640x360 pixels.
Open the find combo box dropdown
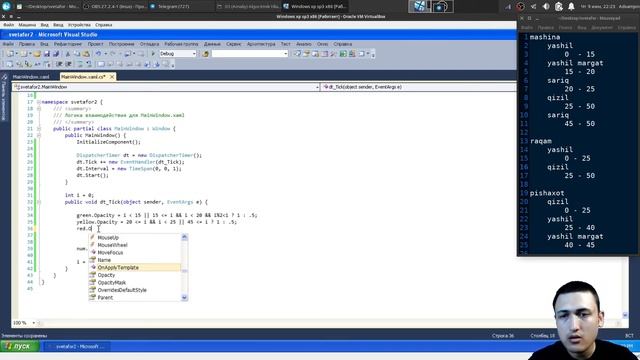tap(286, 54)
